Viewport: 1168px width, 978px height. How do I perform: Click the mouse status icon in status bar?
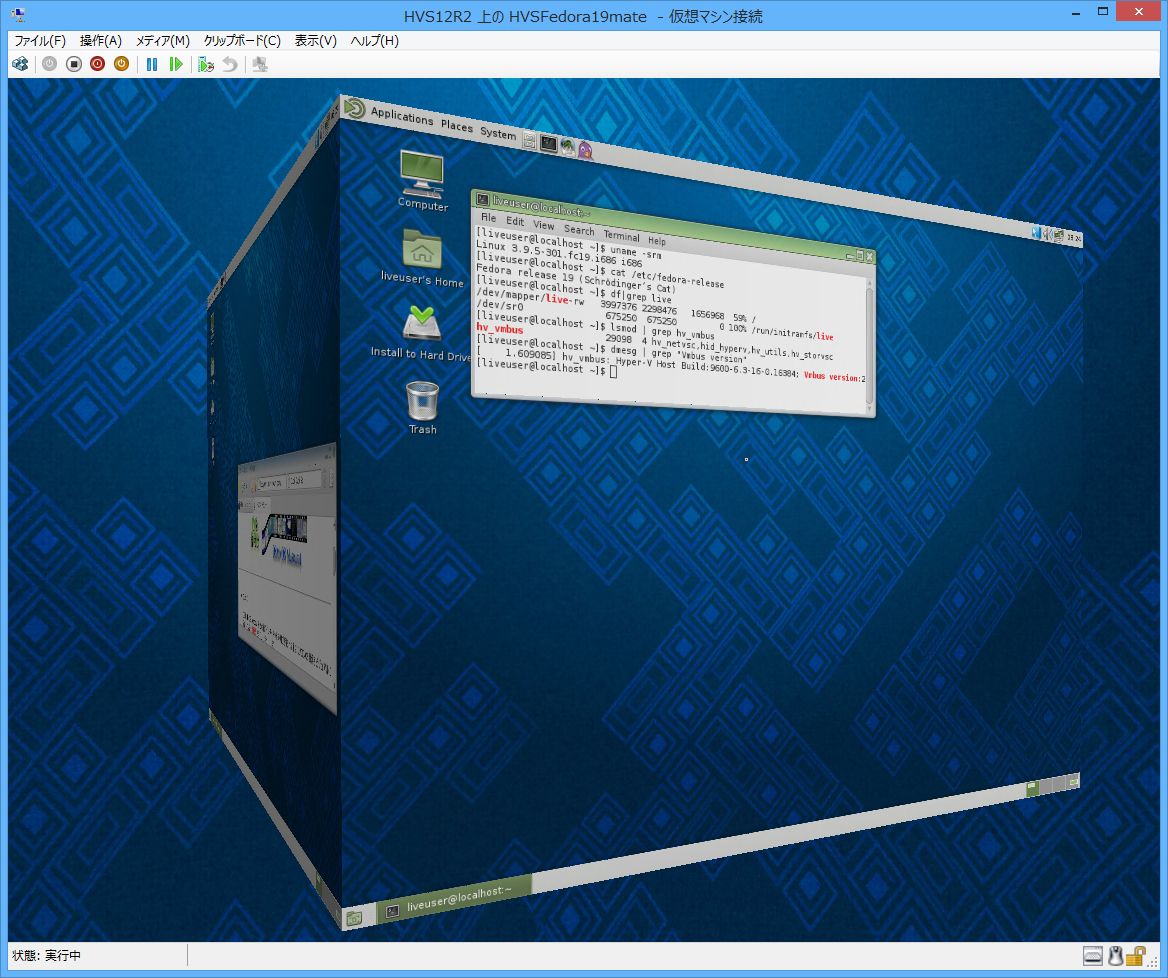tap(1115, 955)
